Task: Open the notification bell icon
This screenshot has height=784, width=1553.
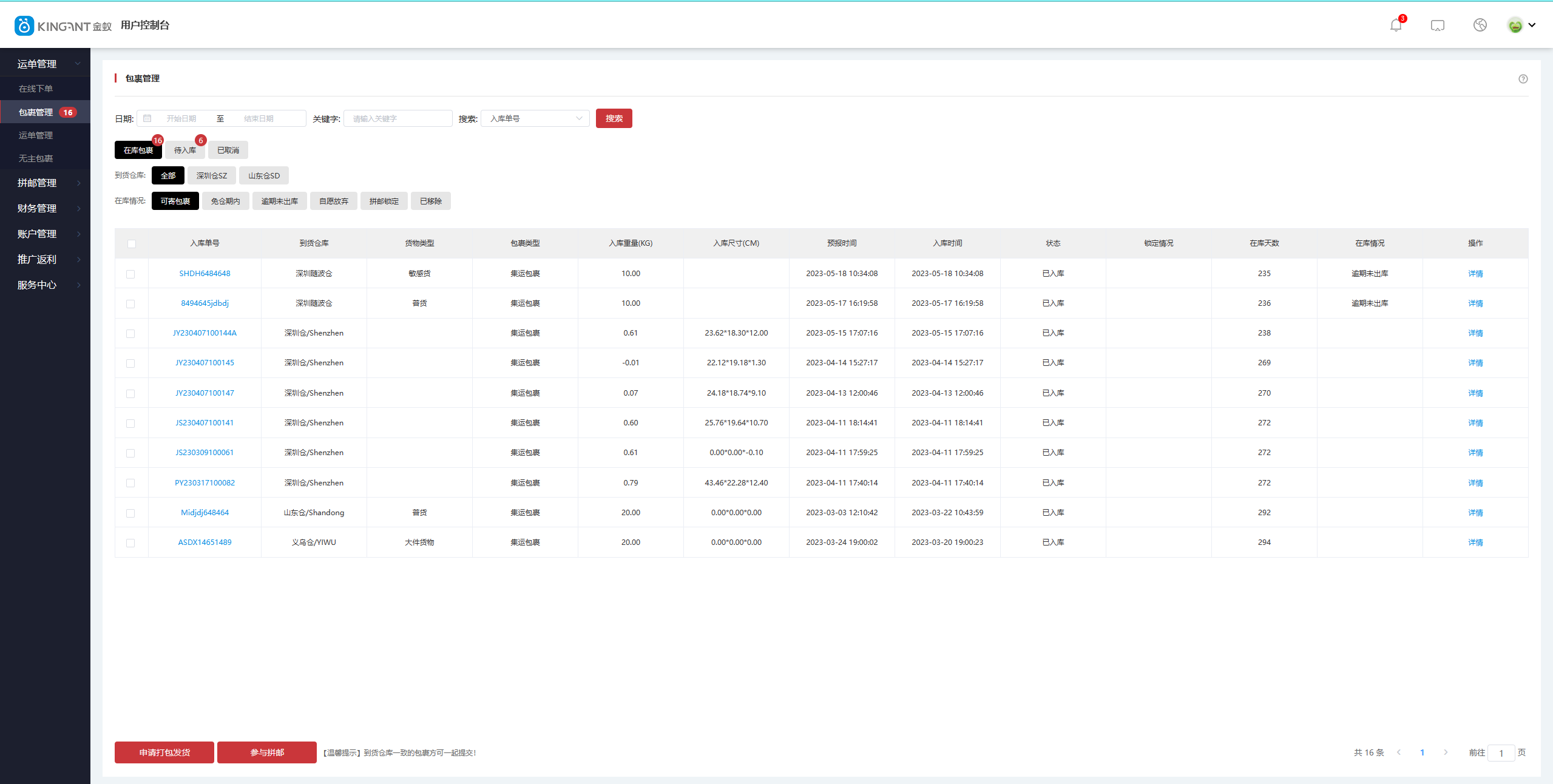Action: (x=1395, y=25)
